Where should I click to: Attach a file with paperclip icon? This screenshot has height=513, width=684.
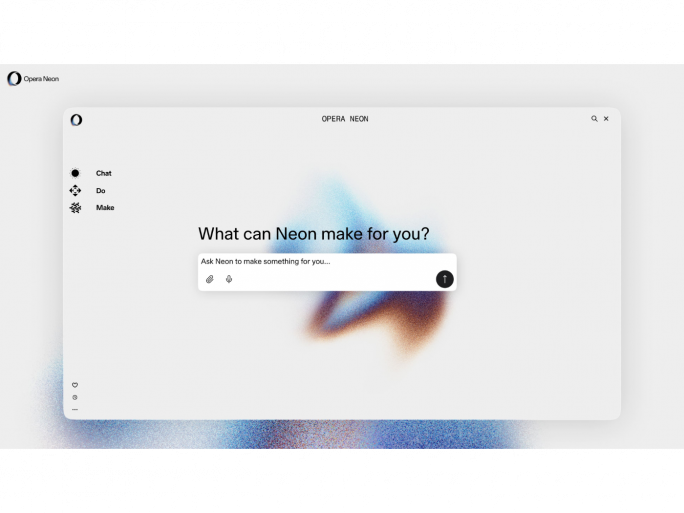[x=210, y=279]
